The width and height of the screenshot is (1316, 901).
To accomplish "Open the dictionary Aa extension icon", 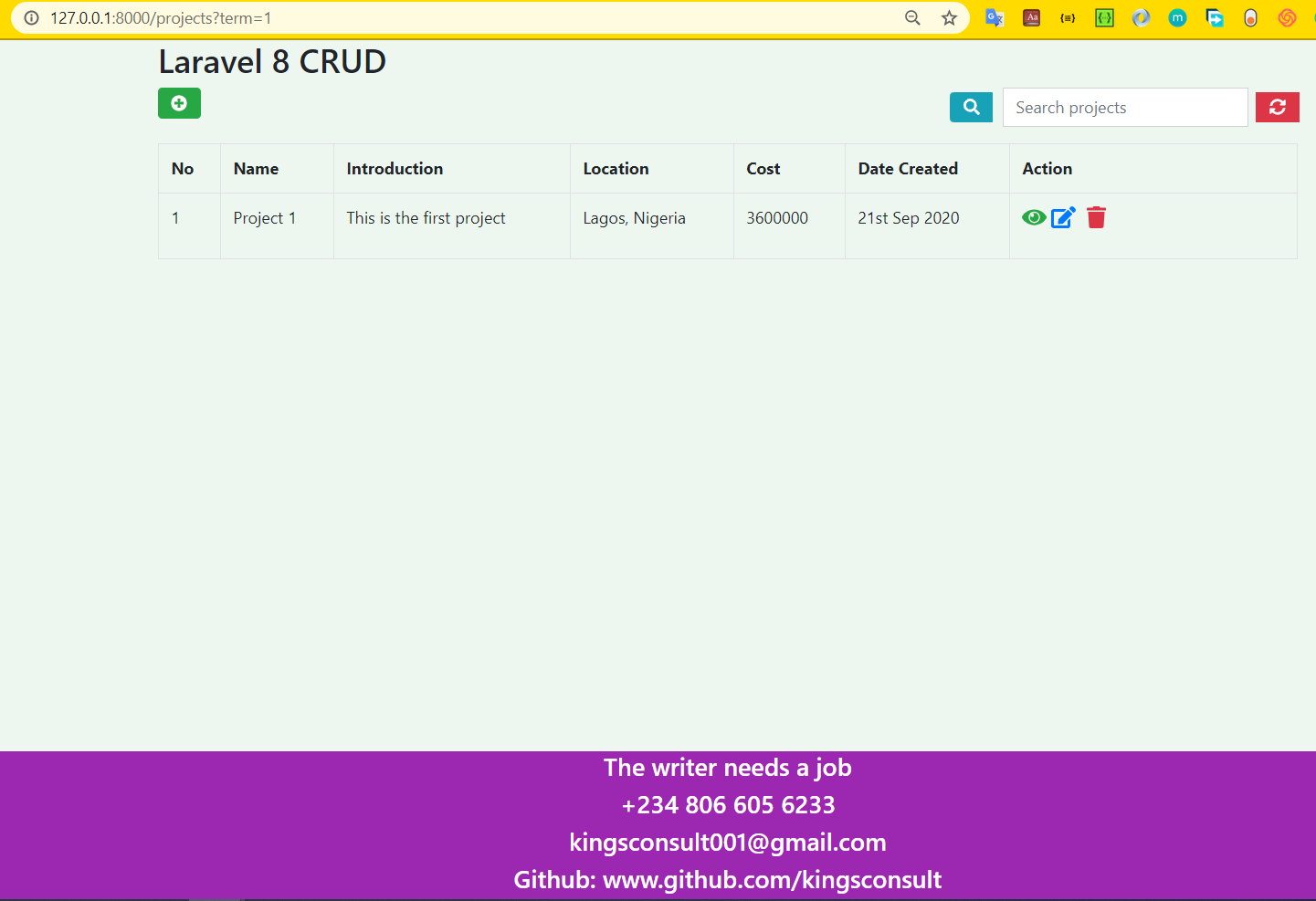I will pos(1031,17).
